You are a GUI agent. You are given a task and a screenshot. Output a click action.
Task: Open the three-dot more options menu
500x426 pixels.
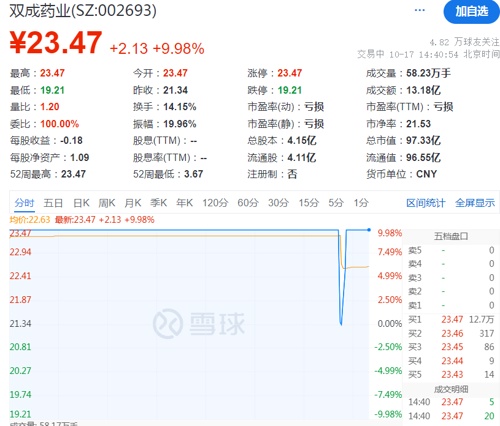[x=419, y=10]
